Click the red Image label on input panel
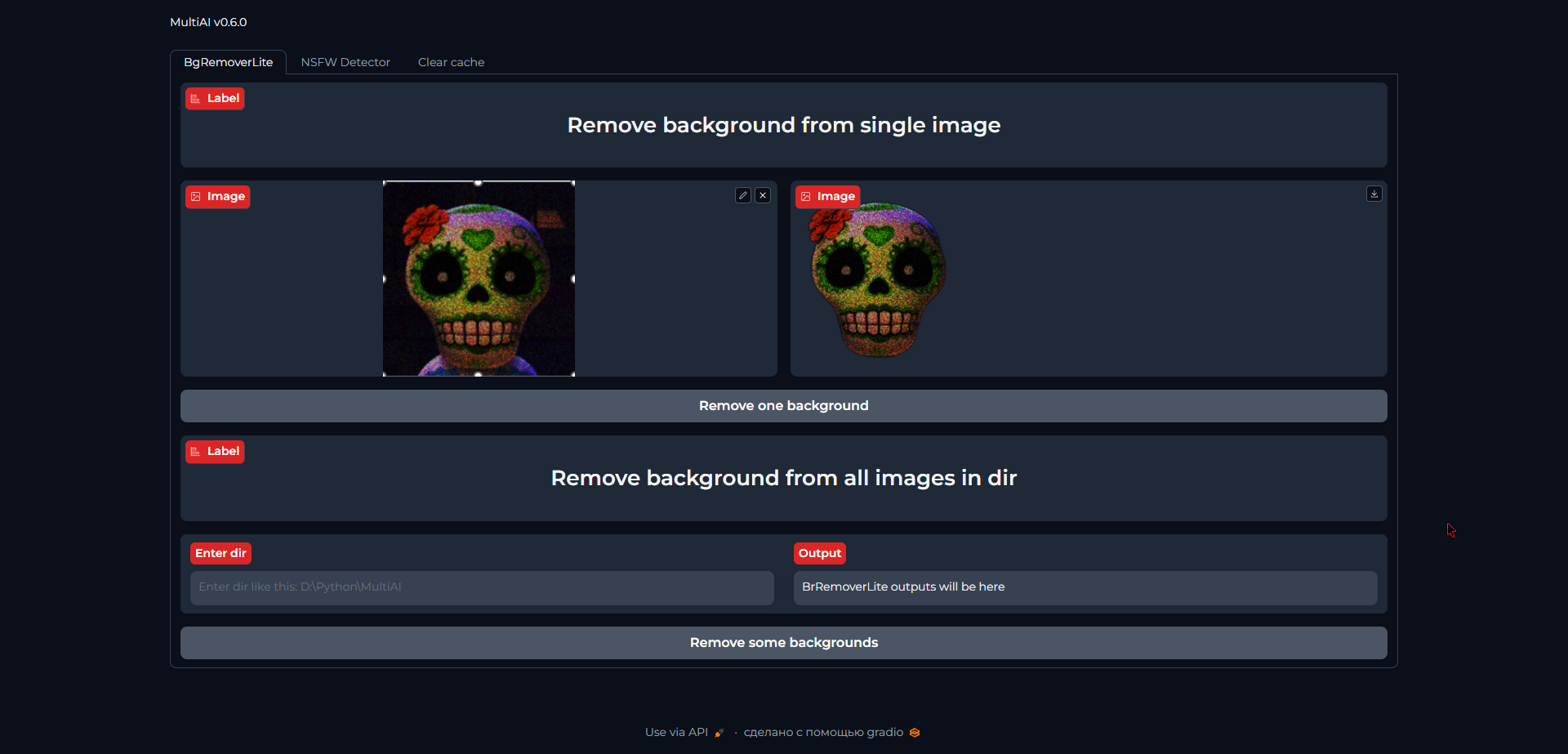This screenshot has height=754, width=1568. coord(217,197)
